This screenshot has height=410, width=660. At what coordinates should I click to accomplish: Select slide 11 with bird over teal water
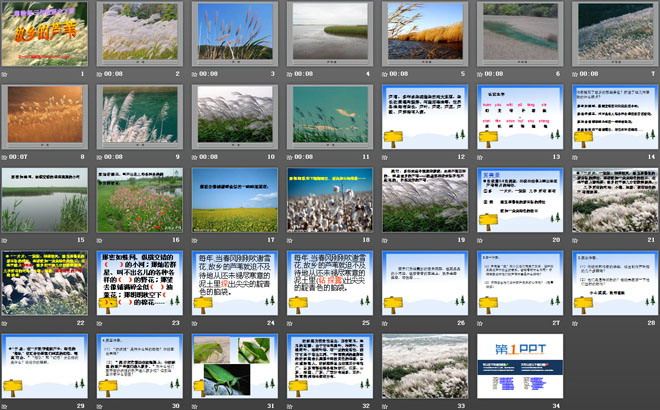tap(329, 116)
